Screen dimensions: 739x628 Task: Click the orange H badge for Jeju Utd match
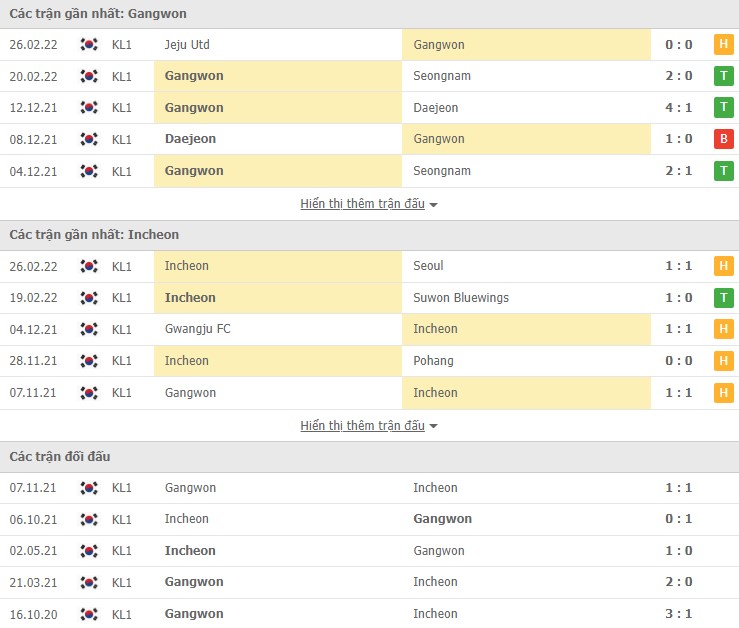723,45
